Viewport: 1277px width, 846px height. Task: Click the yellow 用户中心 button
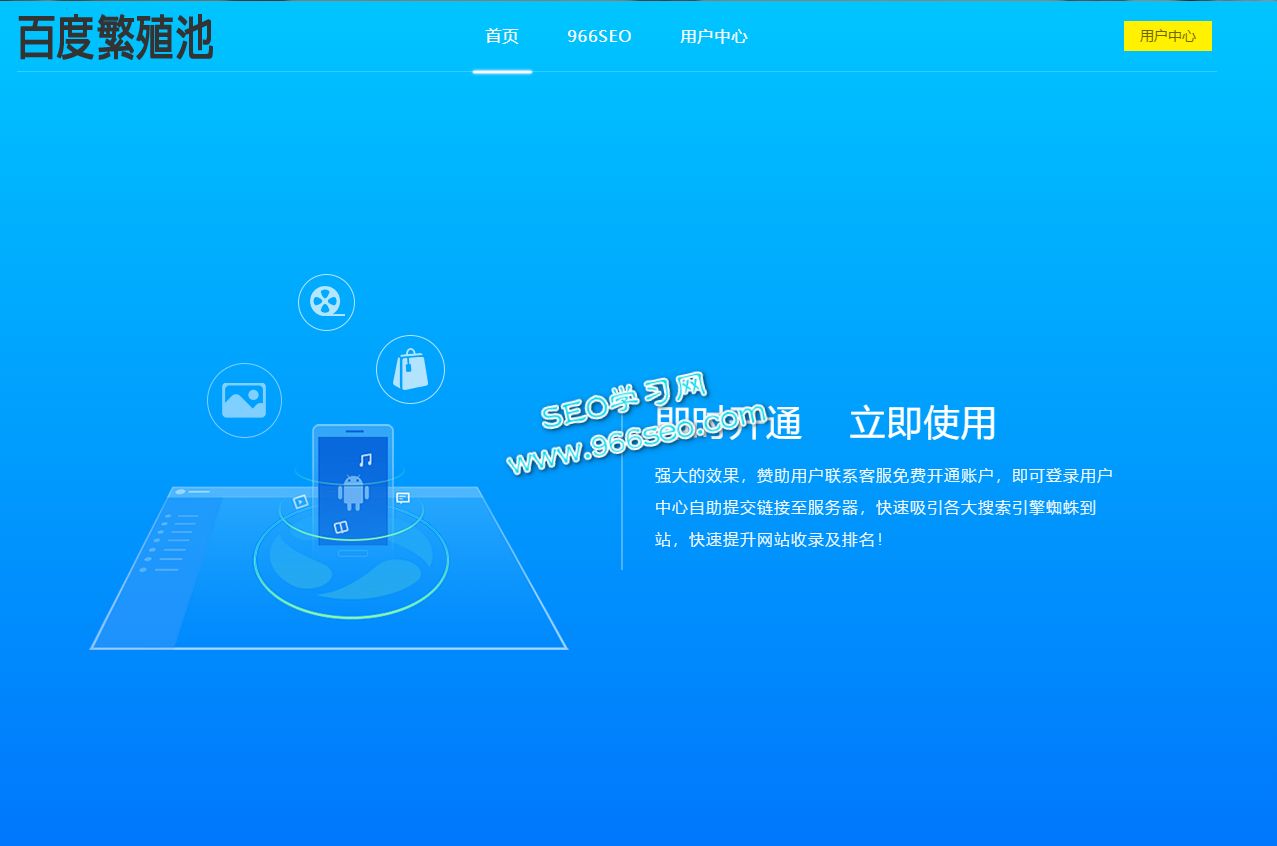click(x=1168, y=36)
